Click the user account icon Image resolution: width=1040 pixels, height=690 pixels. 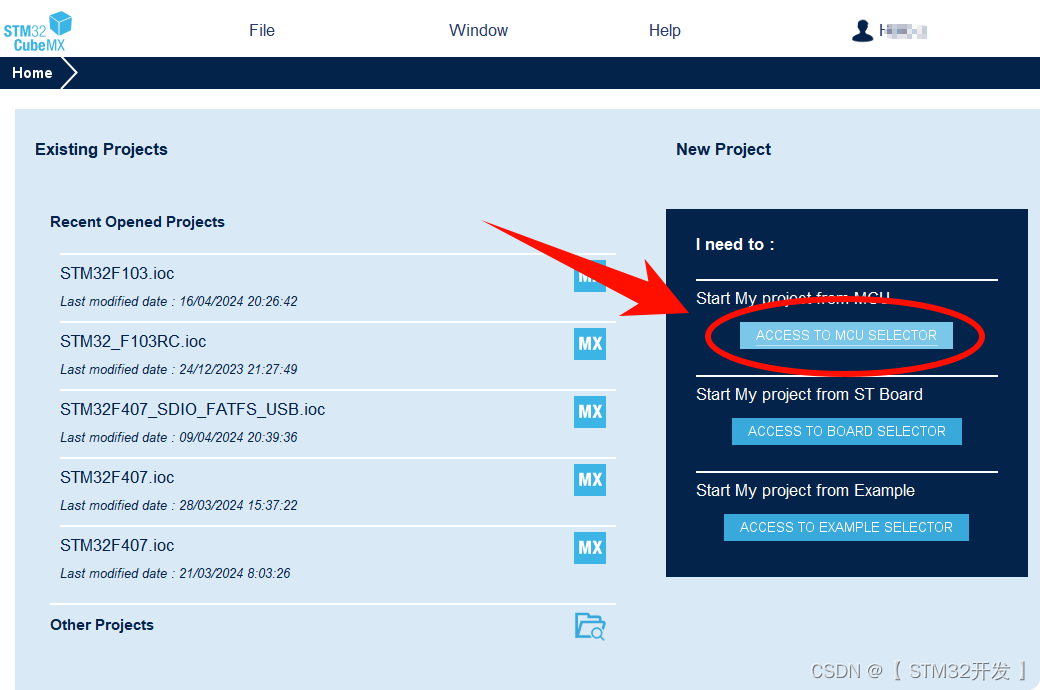(862, 31)
